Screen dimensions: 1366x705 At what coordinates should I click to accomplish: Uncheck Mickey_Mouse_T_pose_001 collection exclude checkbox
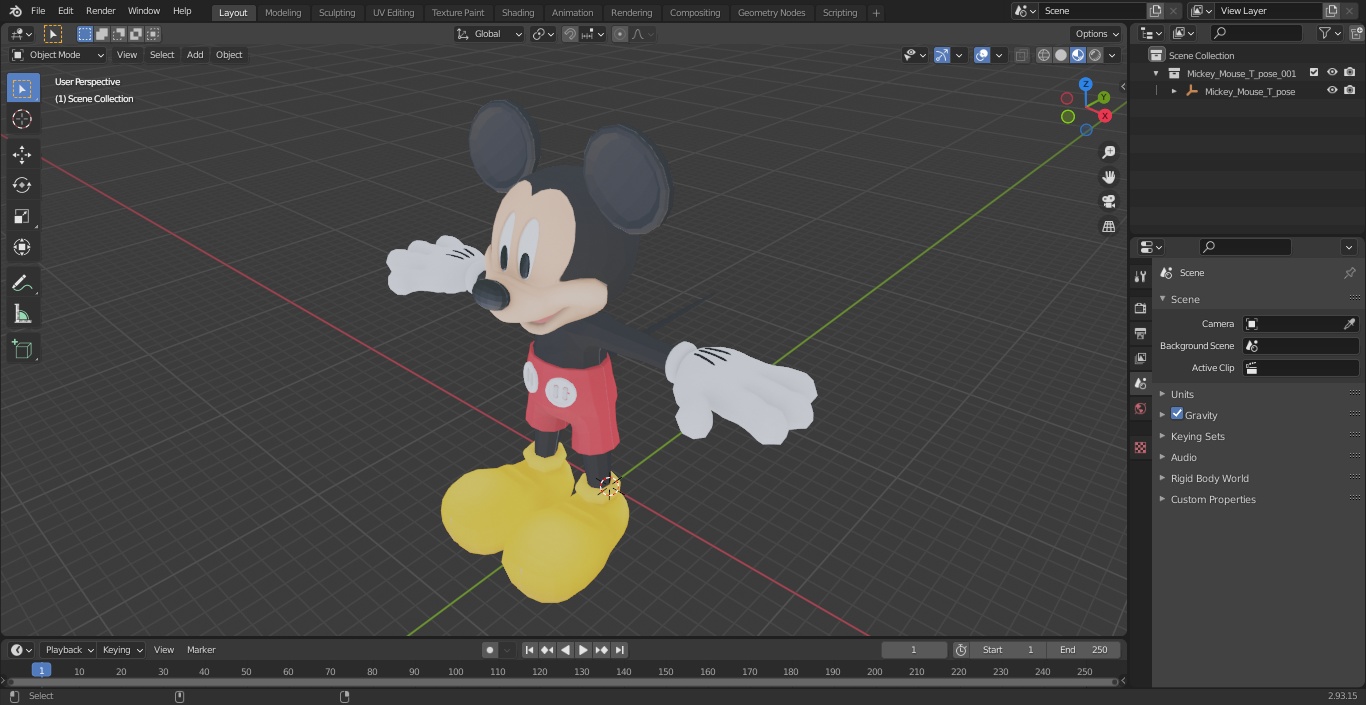click(x=1314, y=73)
